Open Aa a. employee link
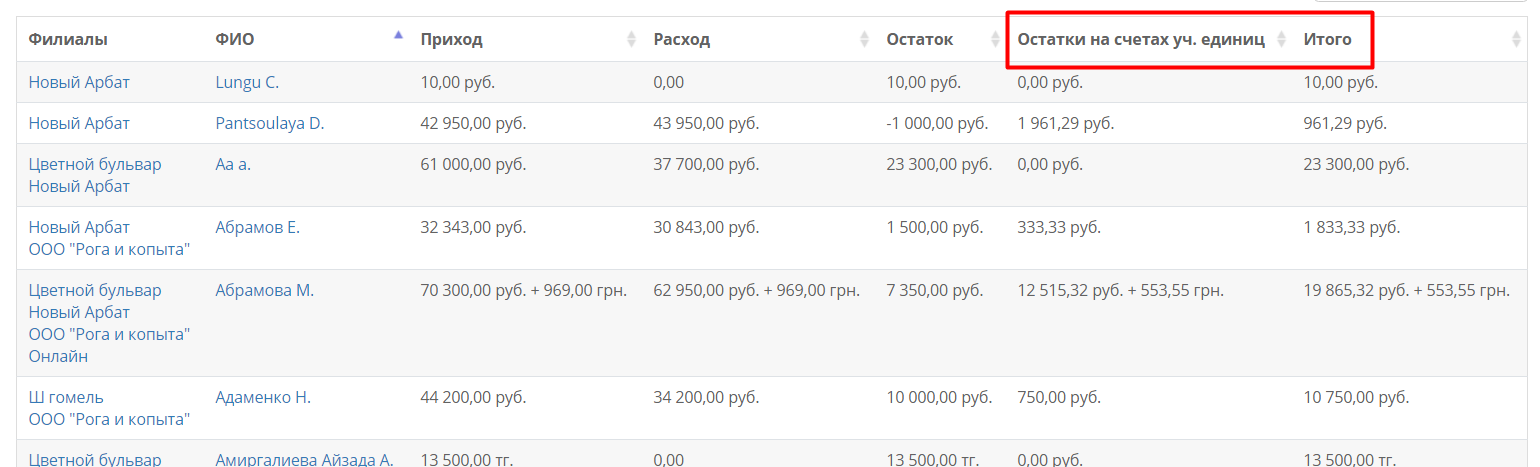The image size is (1540, 467). tap(233, 164)
